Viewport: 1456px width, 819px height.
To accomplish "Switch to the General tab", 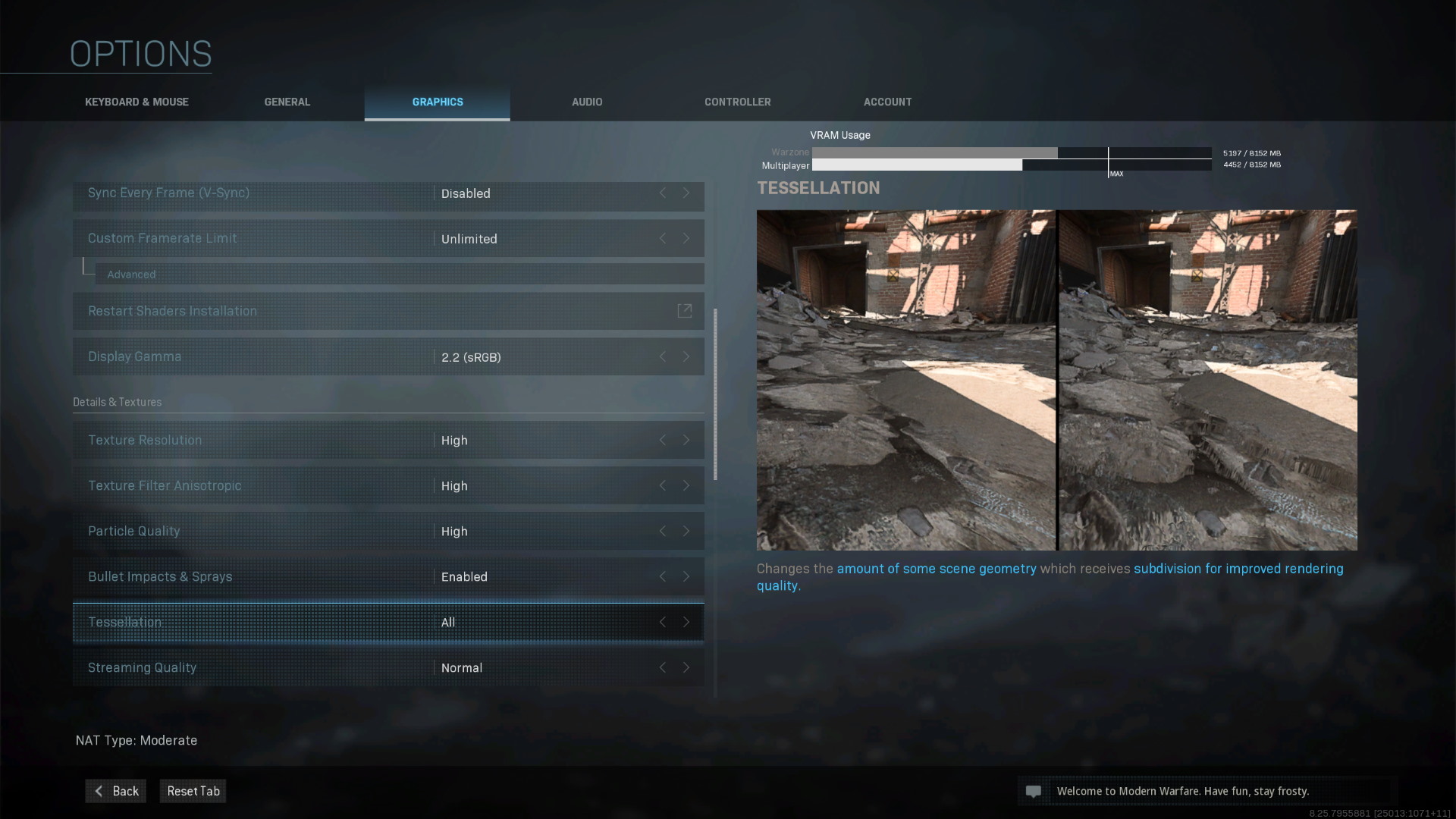I will pos(287,102).
